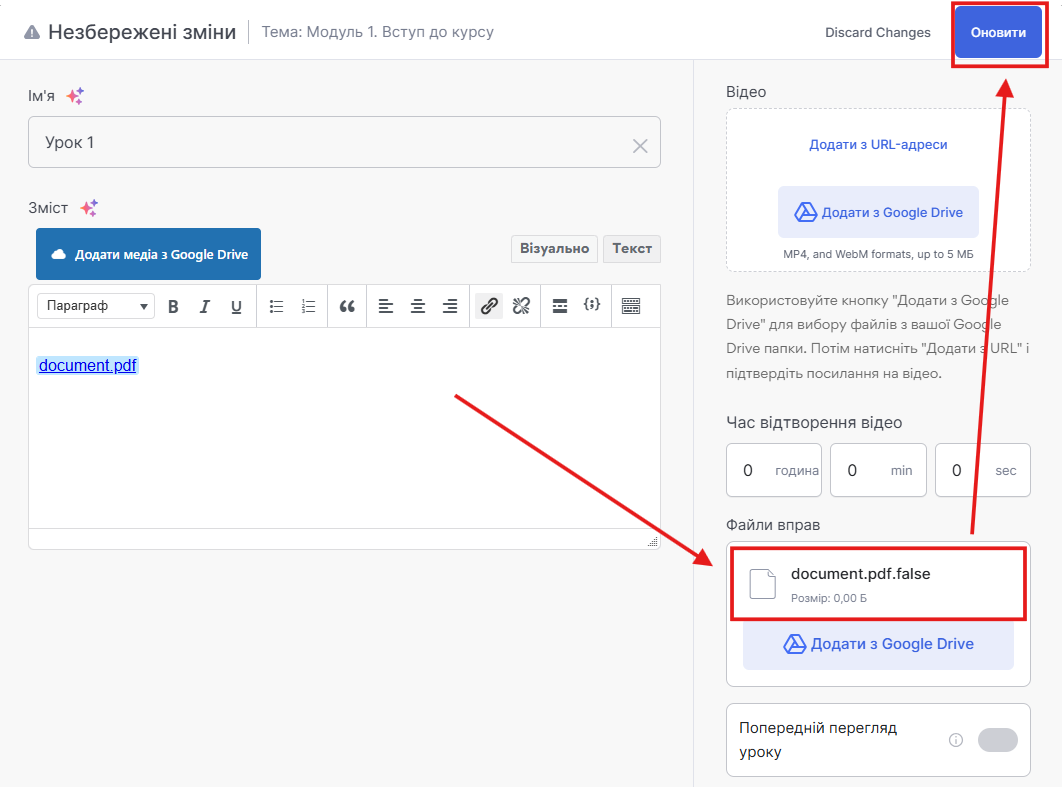Toggle the keyboard toolbar icon
Viewport: 1062px width, 787px height.
tap(631, 307)
